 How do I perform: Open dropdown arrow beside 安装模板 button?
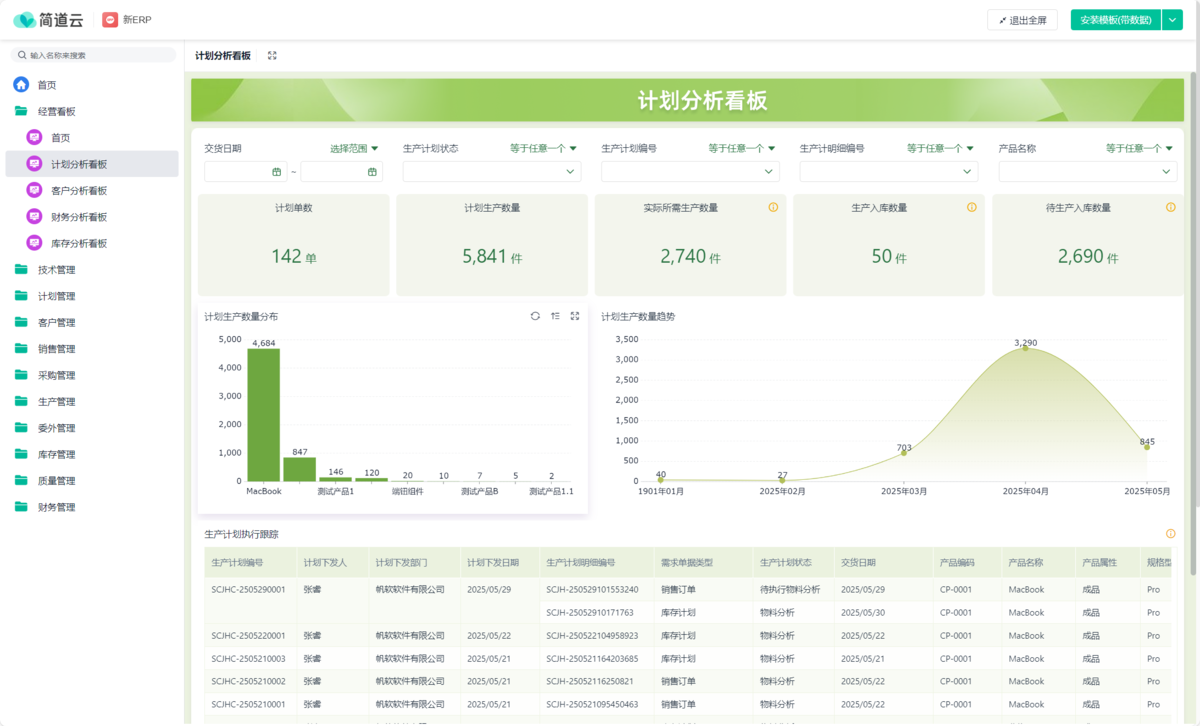pyautogui.click(x=1173, y=20)
